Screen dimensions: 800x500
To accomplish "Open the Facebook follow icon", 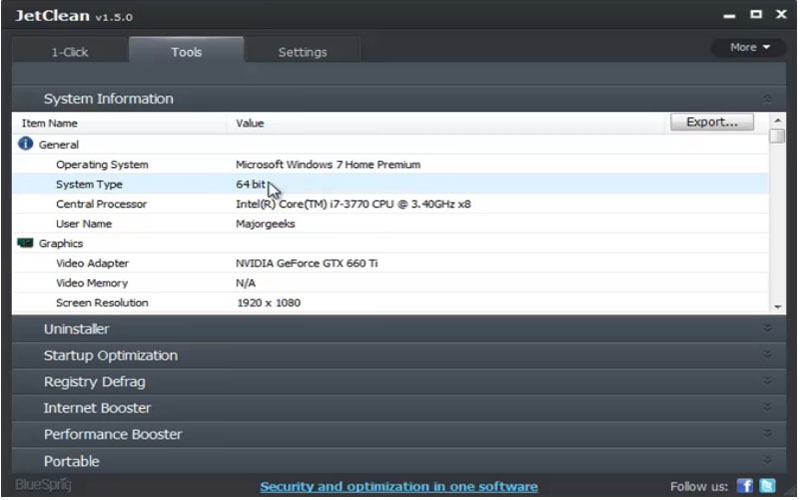I will click(x=745, y=486).
